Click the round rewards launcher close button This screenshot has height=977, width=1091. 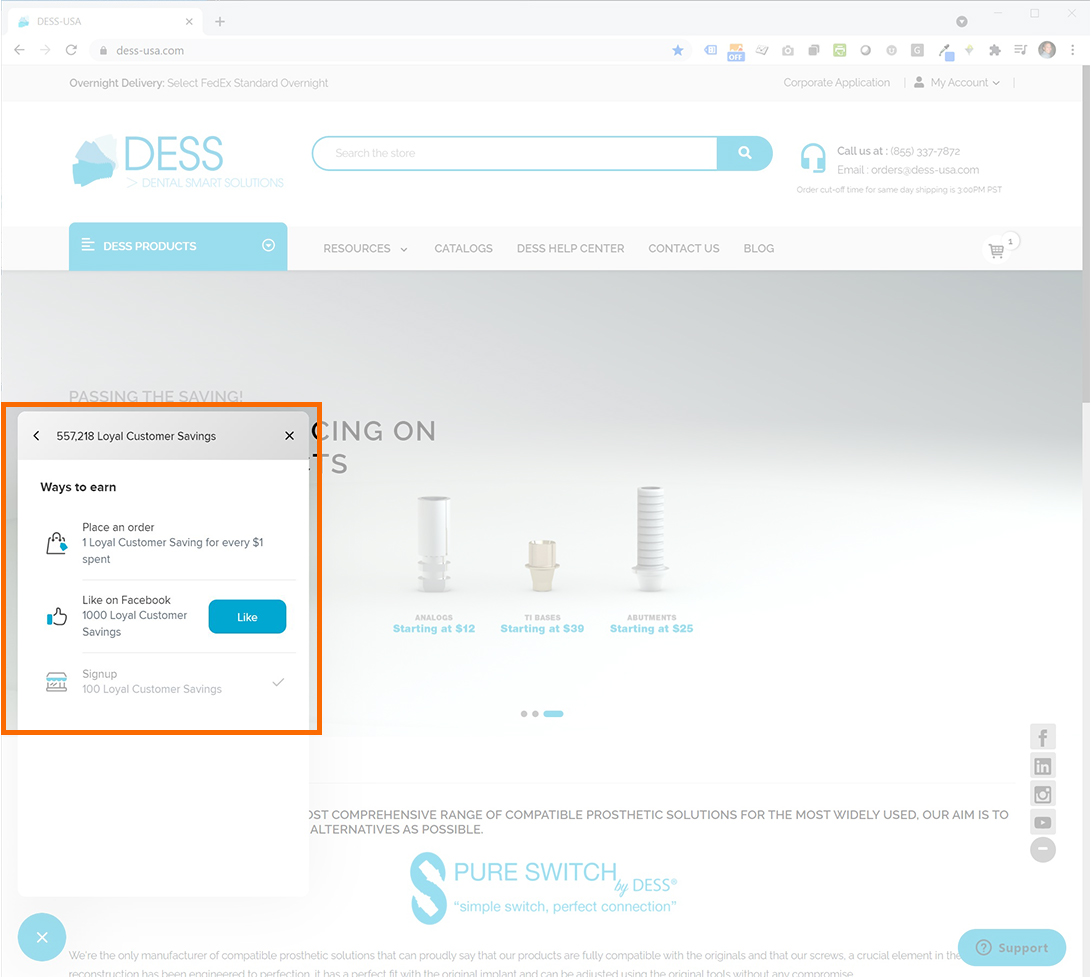point(42,937)
